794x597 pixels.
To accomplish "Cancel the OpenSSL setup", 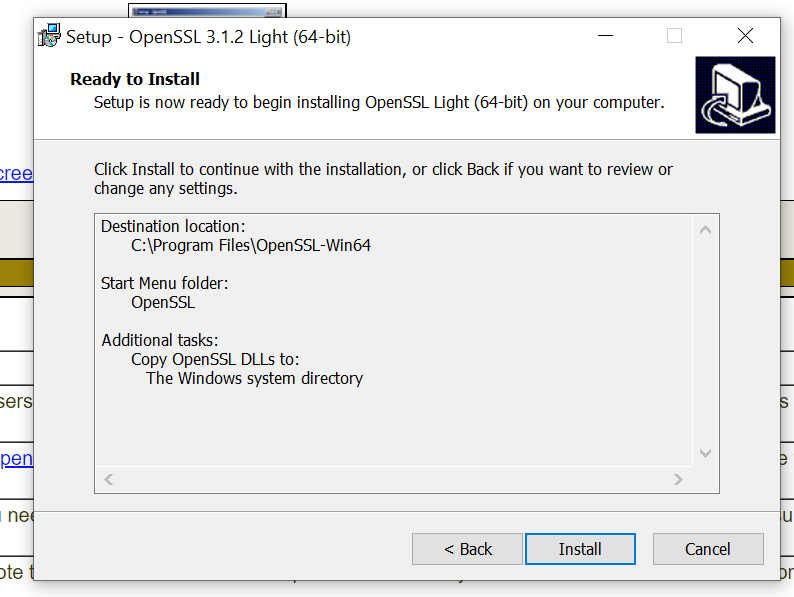I will coord(708,549).
